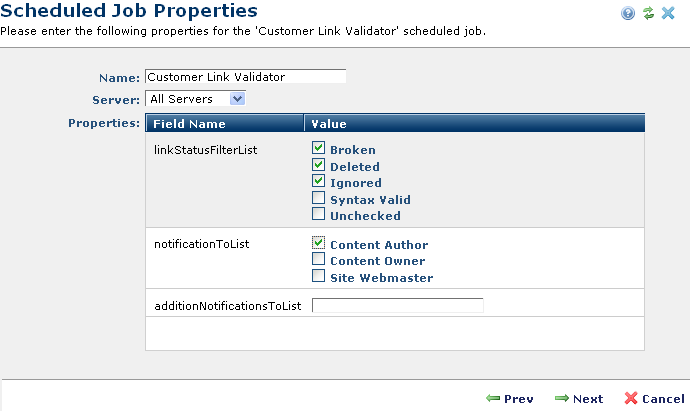Click the green refresh arrows icon

pos(648,13)
